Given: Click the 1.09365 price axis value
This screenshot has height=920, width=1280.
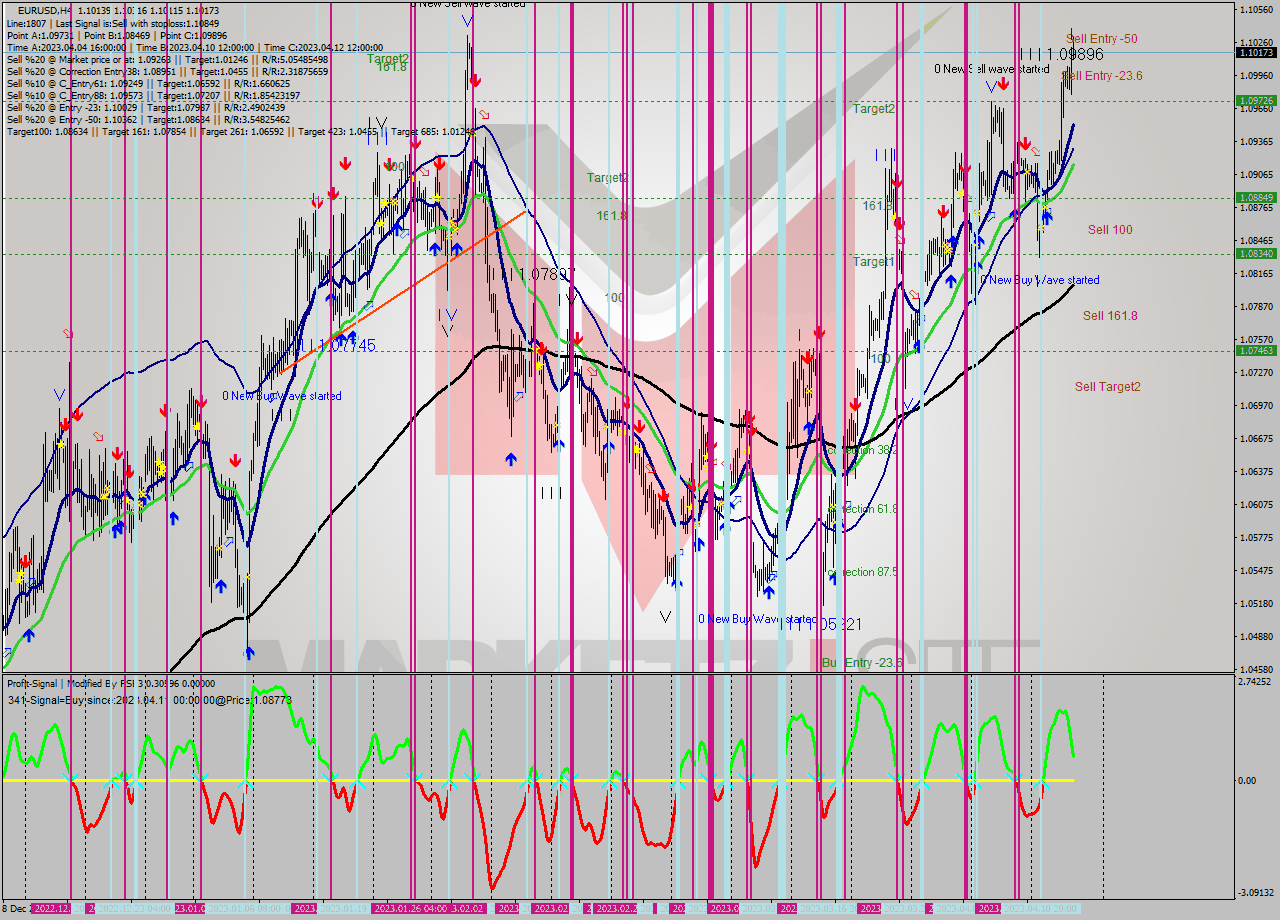Looking at the screenshot, I should coord(1256,142).
